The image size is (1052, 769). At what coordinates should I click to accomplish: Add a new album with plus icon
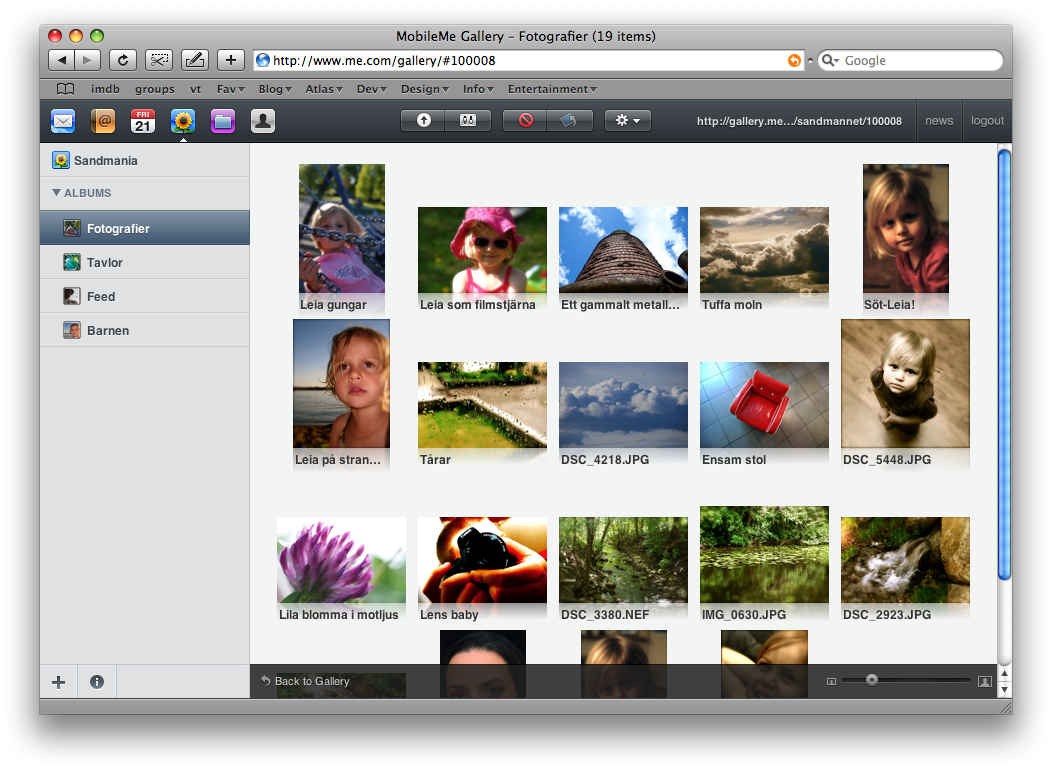(x=58, y=682)
